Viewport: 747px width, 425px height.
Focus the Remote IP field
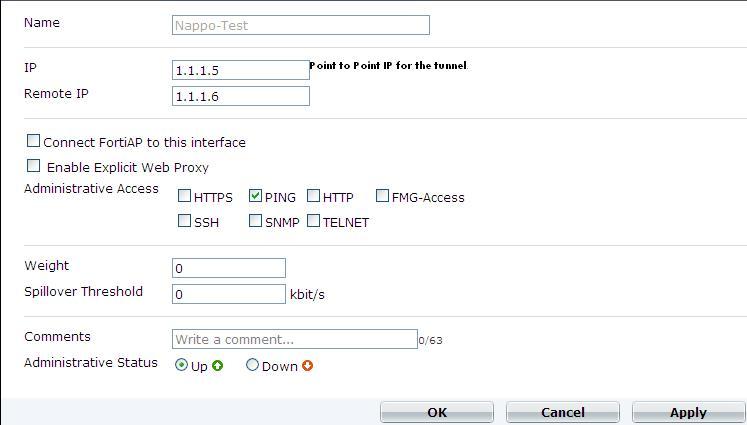coord(240,96)
